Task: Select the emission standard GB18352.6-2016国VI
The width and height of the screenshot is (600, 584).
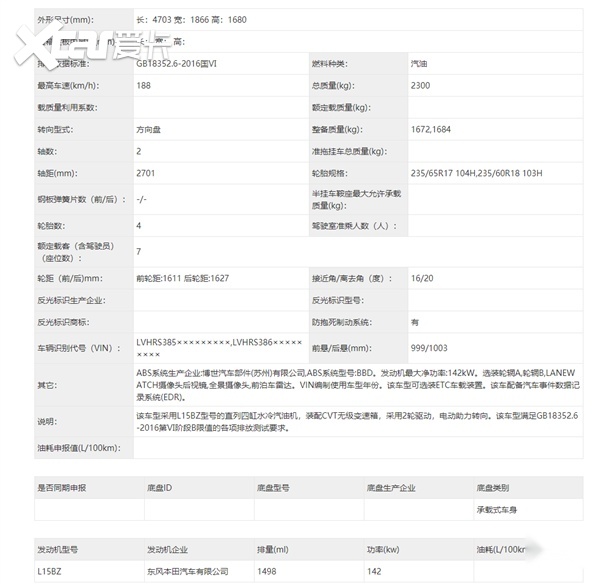Action: 176,64
